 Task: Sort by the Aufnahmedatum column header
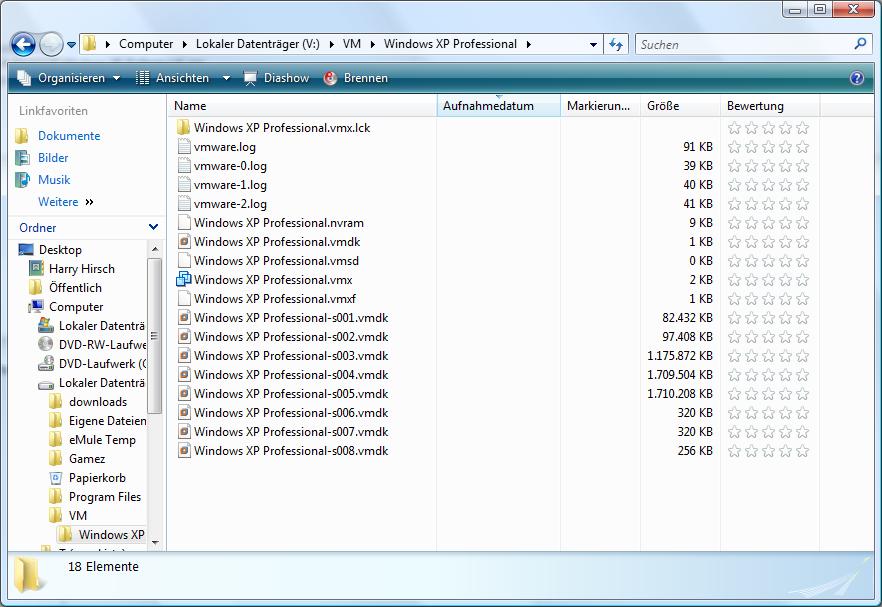[498, 106]
